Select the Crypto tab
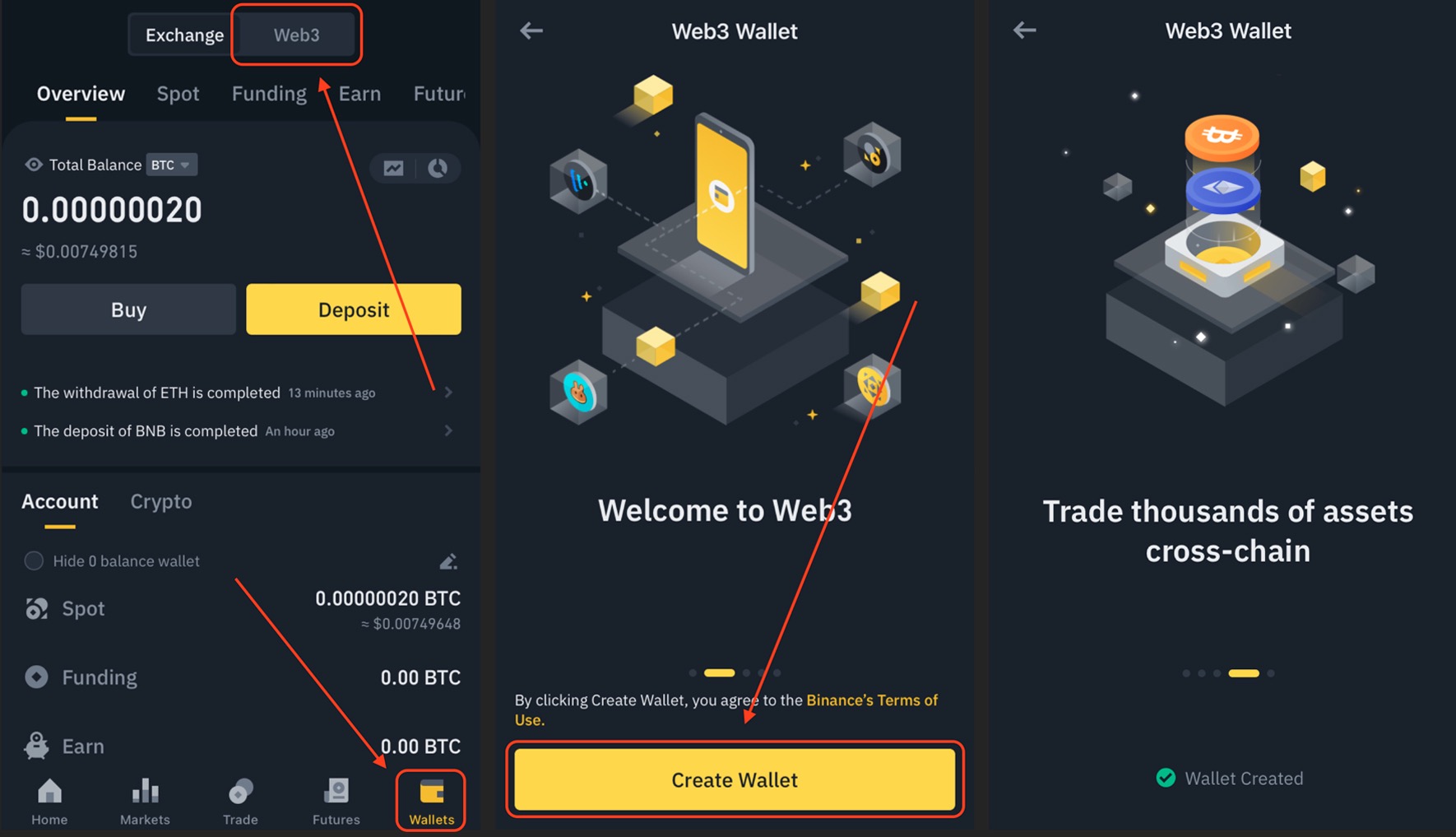This screenshot has width=1456, height=837. pos(161,501)
